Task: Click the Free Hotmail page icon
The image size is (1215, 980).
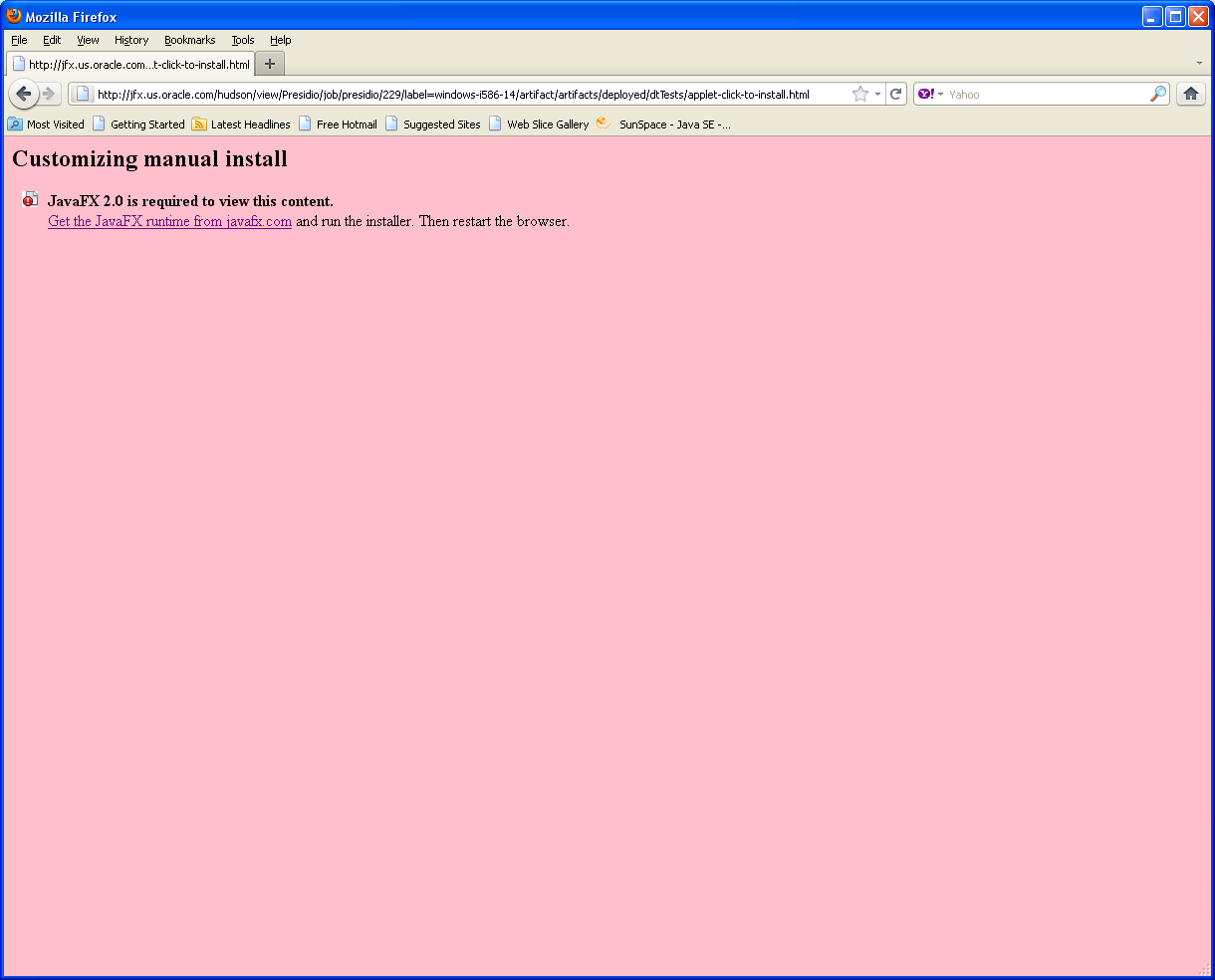Action: [306, 124]
